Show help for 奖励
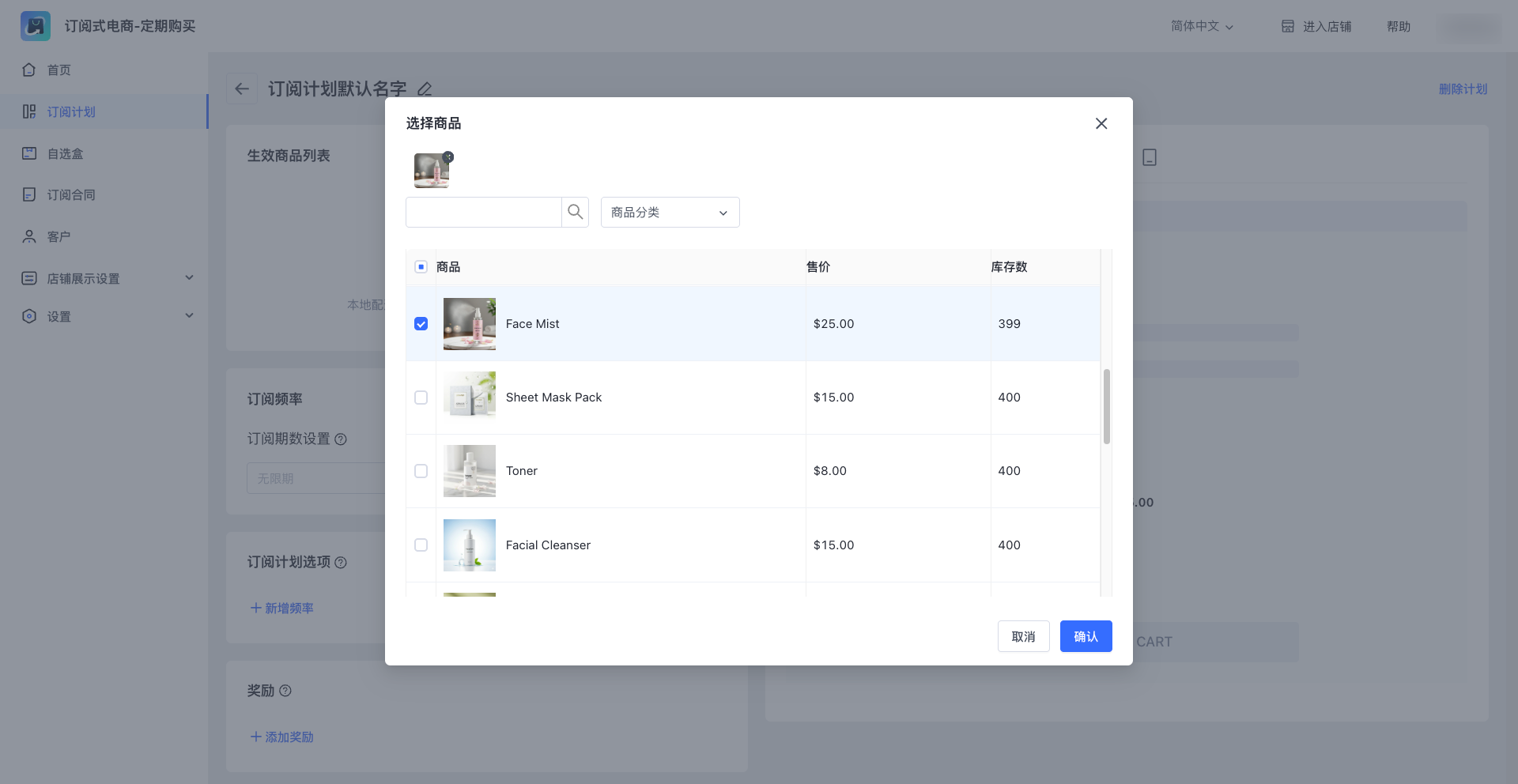 [x=285, y=691]
